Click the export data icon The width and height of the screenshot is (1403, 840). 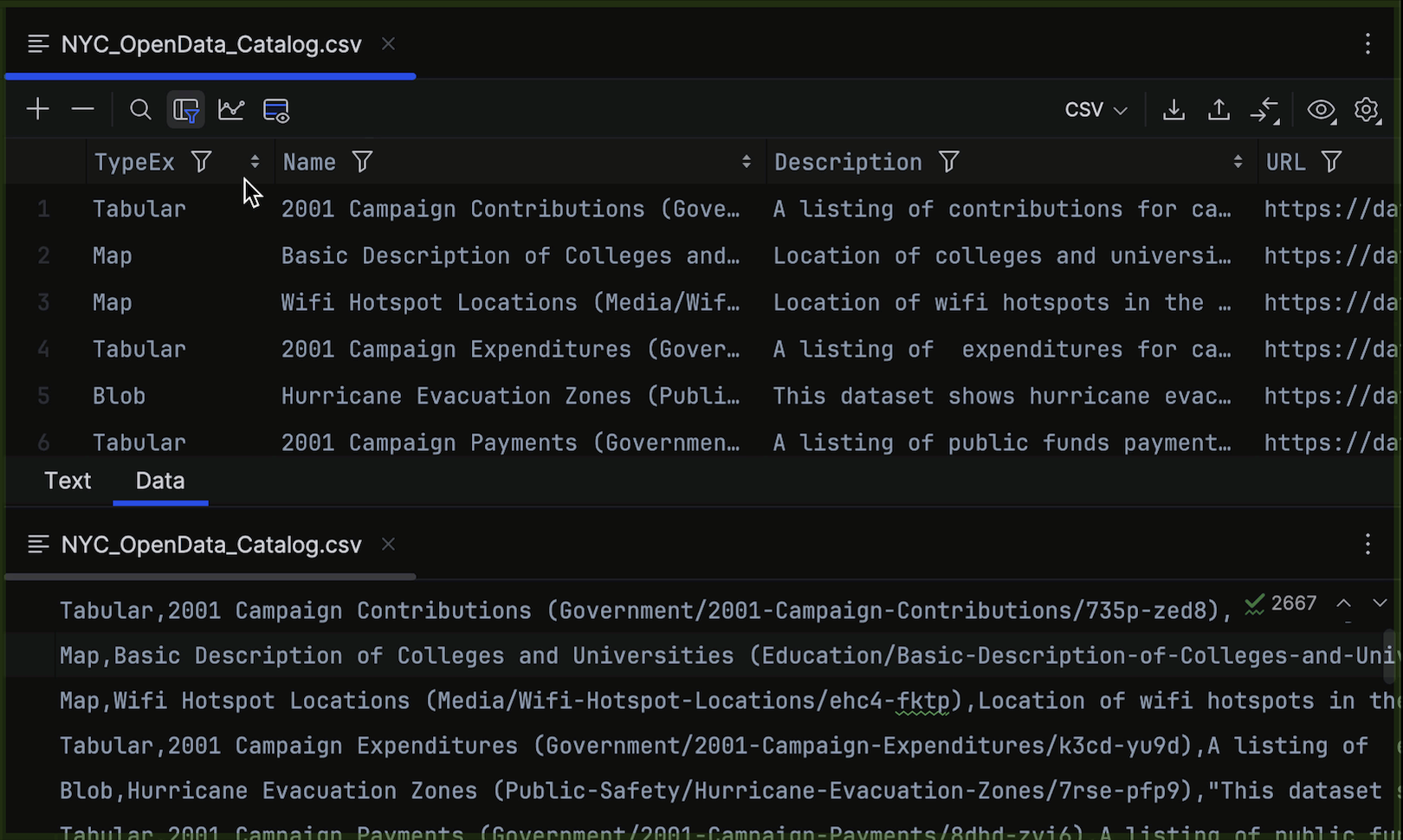click(1219, 110)
